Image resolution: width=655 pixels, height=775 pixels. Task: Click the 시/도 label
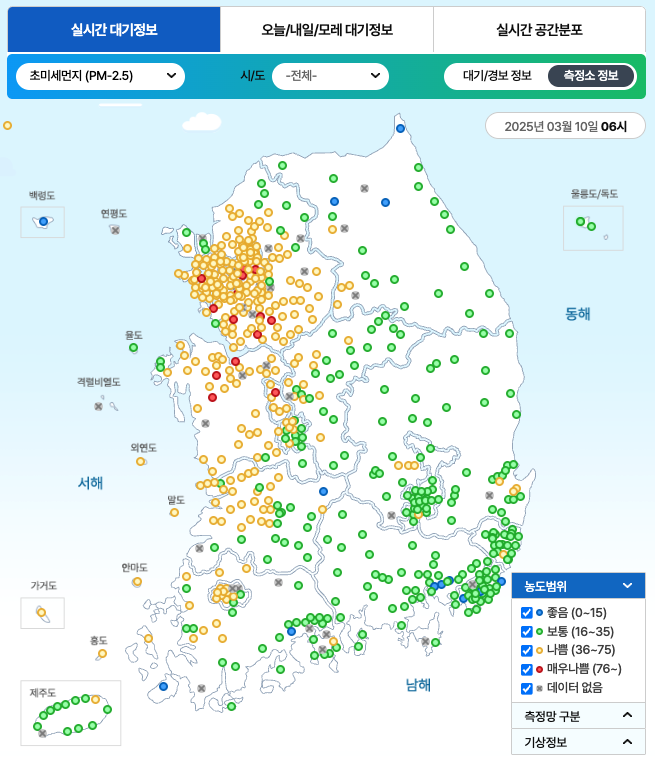253,76
